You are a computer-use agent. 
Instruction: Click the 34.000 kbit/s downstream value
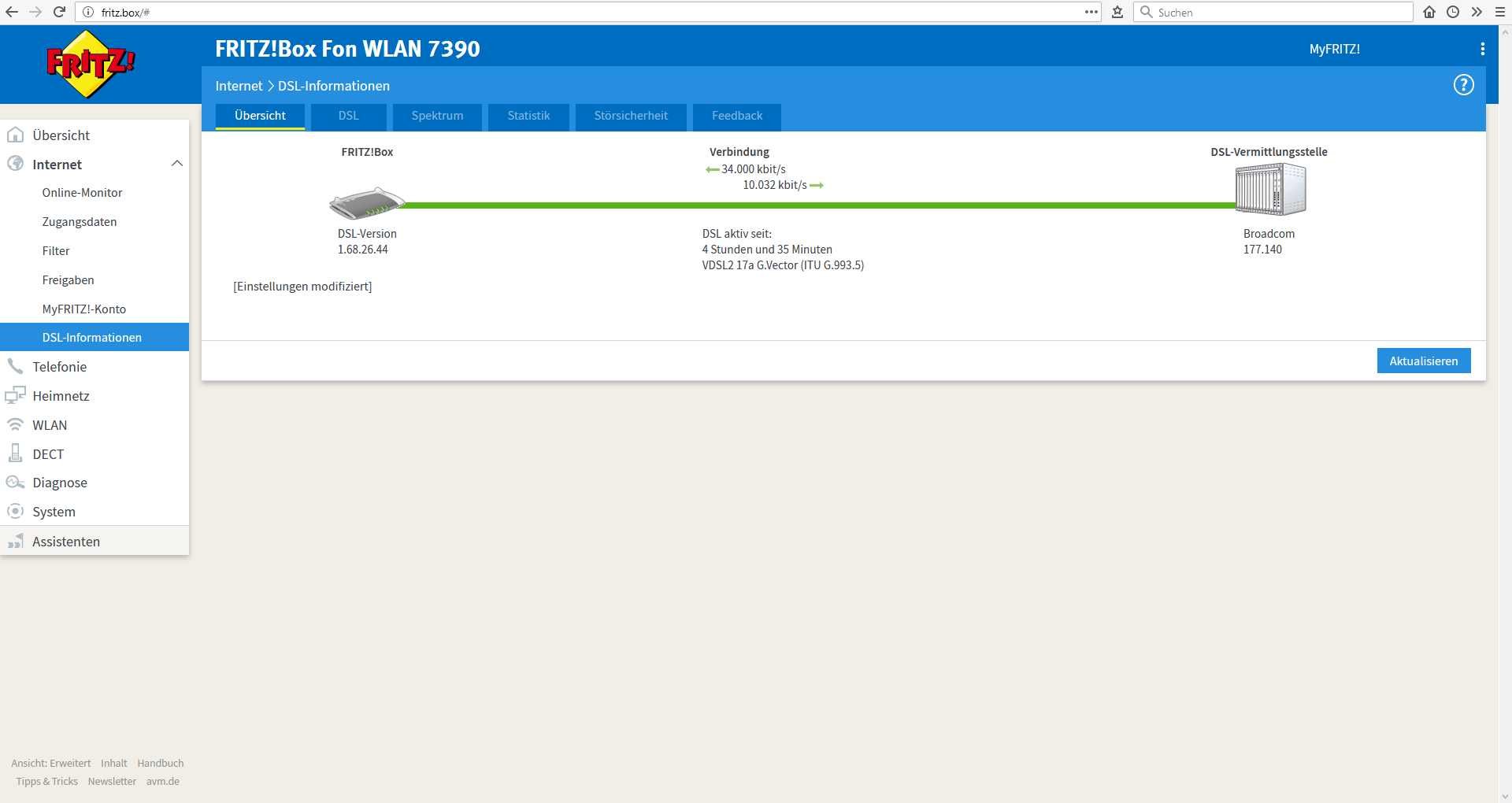(754, 169)
